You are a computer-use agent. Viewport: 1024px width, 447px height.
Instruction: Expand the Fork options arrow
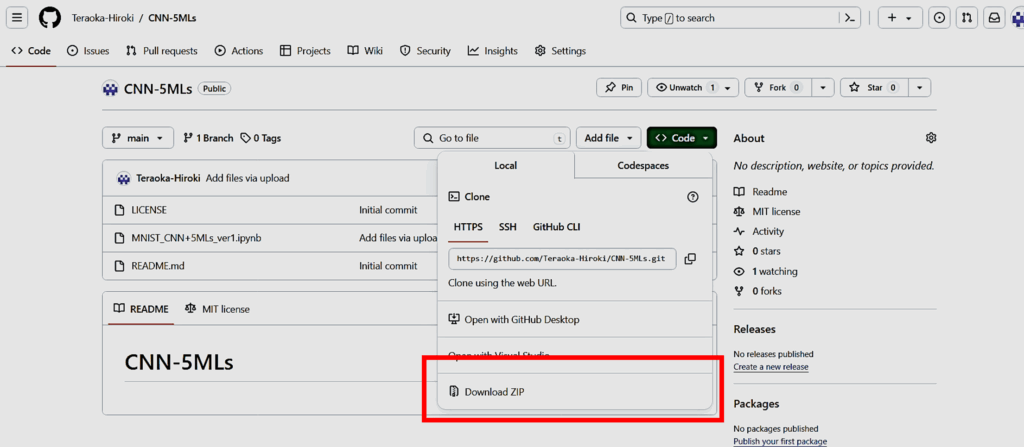coord(823,88)
